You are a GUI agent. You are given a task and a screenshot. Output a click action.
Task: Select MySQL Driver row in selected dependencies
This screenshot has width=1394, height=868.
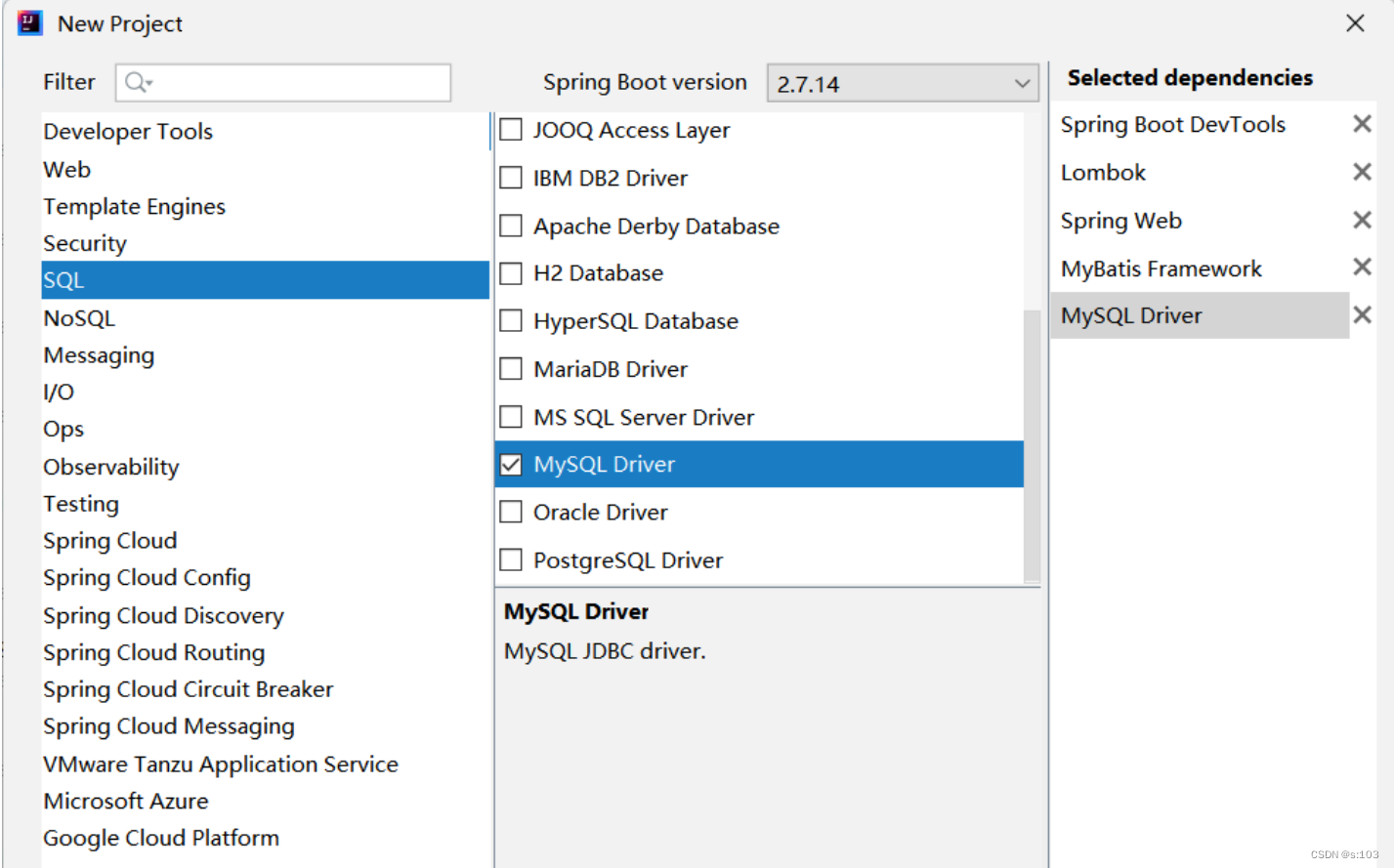pos(1200,315)
